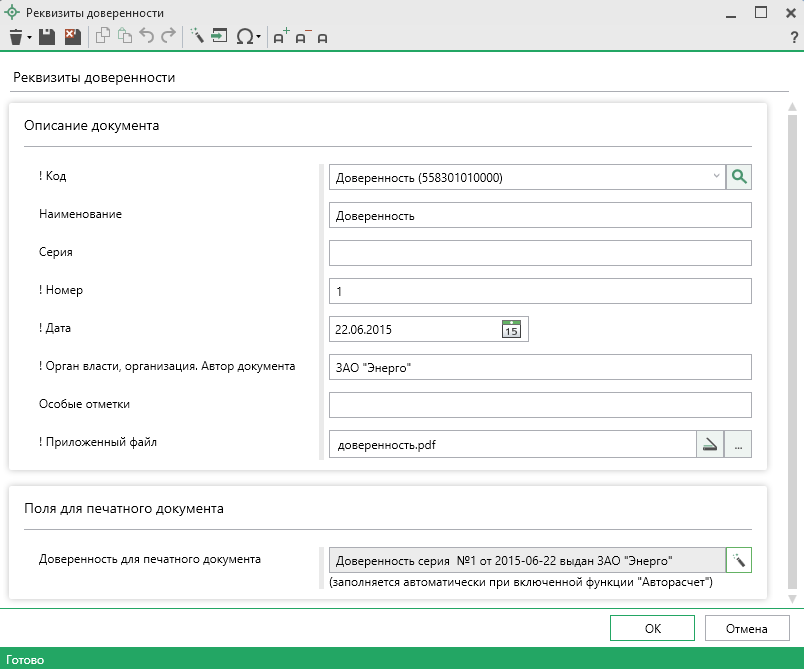The image size is (804, 669).
Task: Click the magnifier search button beside Код
Action: [739, 177]
